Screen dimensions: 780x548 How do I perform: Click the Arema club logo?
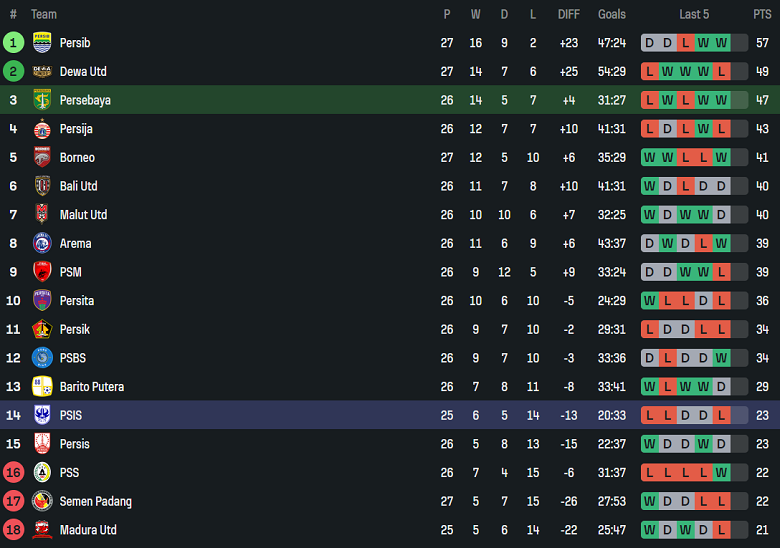click(x=42, y=243)
